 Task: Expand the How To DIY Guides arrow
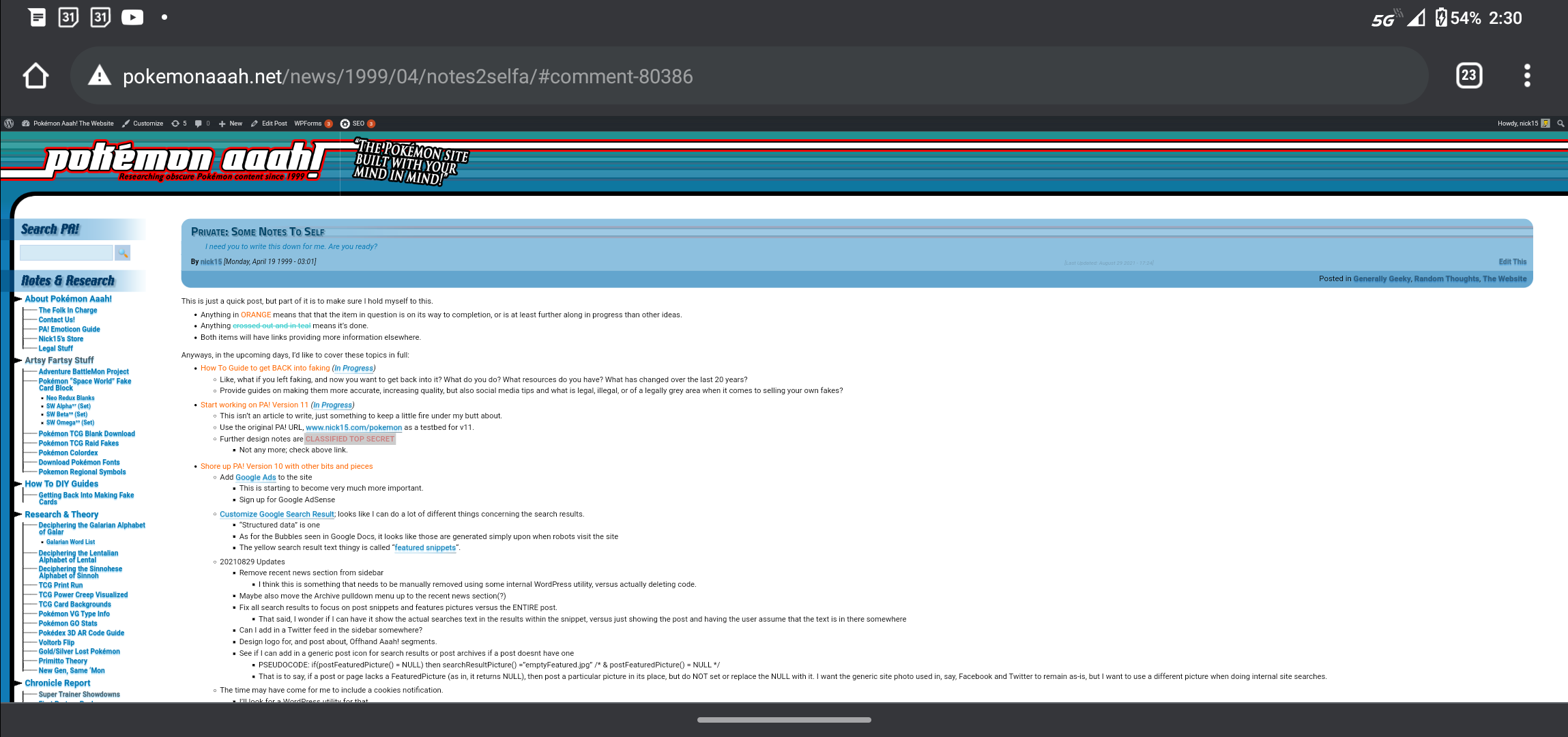tap(17, 484)
